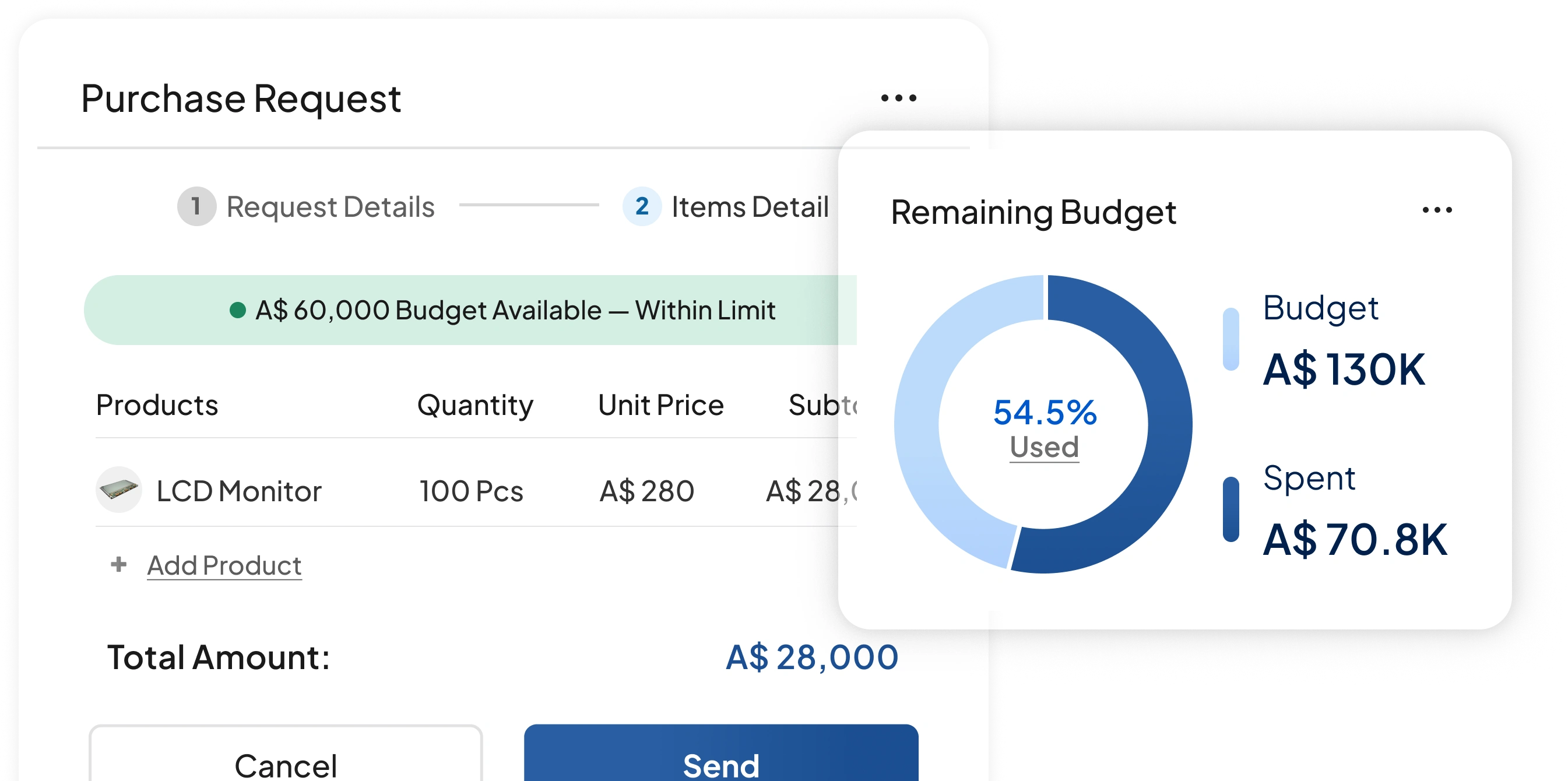Screen dimensions: 1568x781
Task: Click the A$ 70.8K spent value
Action: coord(1355,539)
